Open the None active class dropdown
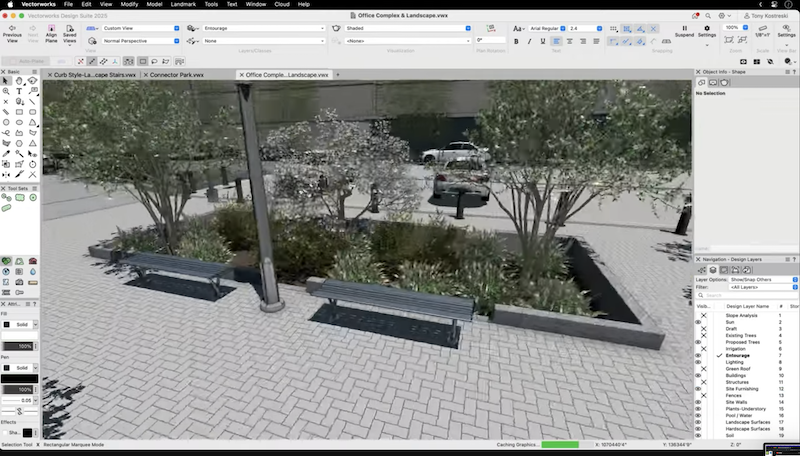The image size is (800, 456). (264, 41)
